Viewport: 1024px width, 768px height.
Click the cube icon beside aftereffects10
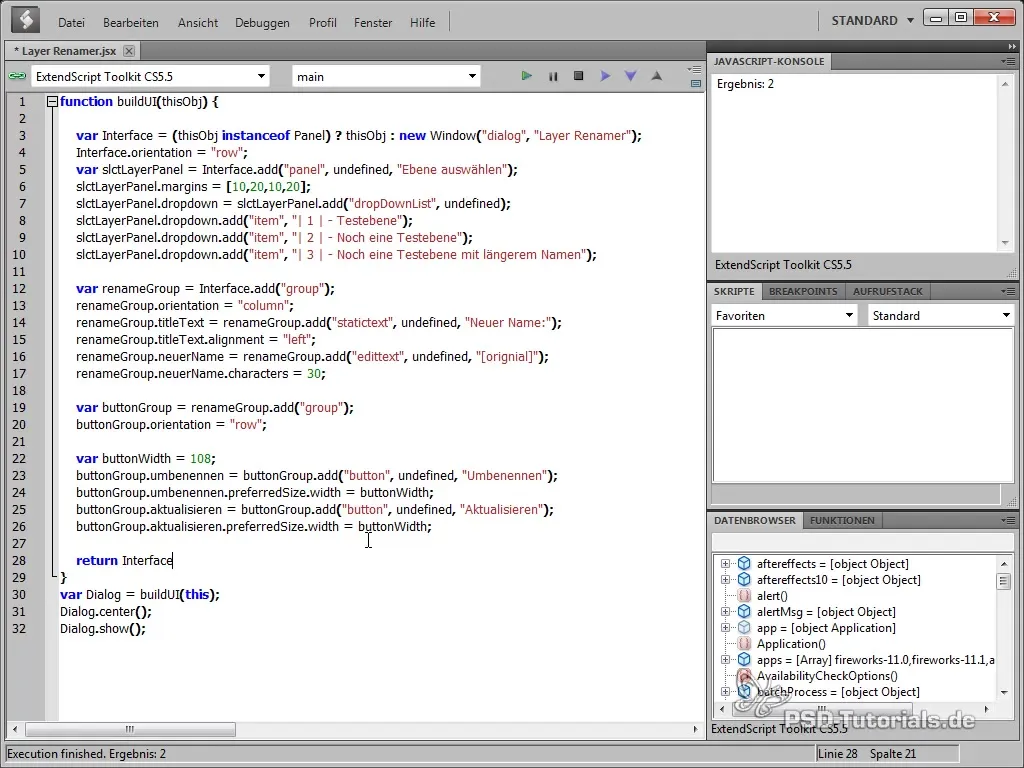(744, 579)
